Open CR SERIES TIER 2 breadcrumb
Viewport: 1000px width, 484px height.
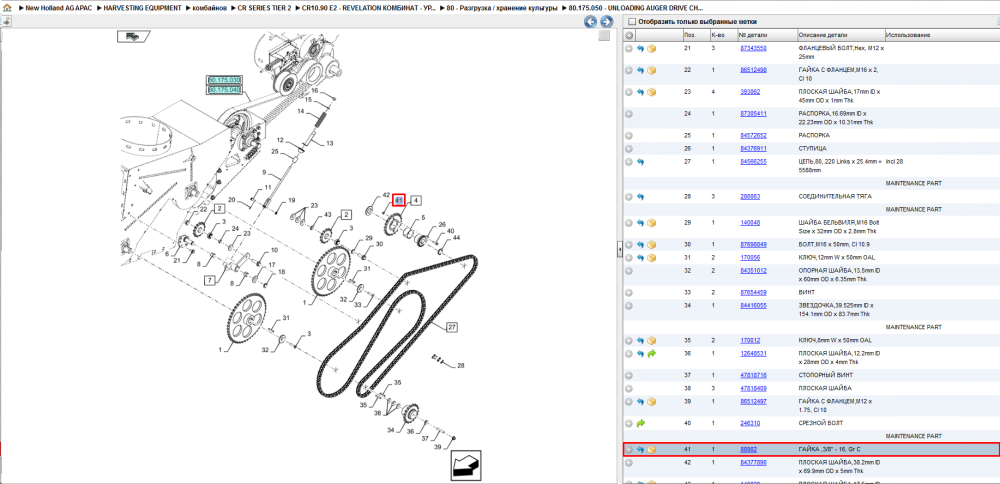pyautogui.click(x=265, y=8)
